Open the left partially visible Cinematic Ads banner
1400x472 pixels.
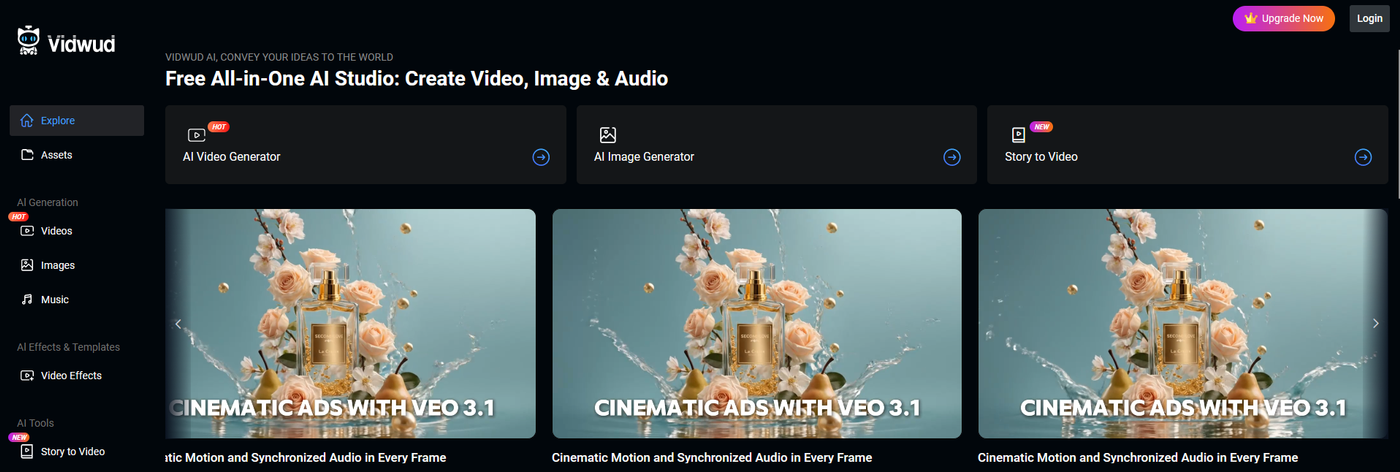click(x=350, y=323)
